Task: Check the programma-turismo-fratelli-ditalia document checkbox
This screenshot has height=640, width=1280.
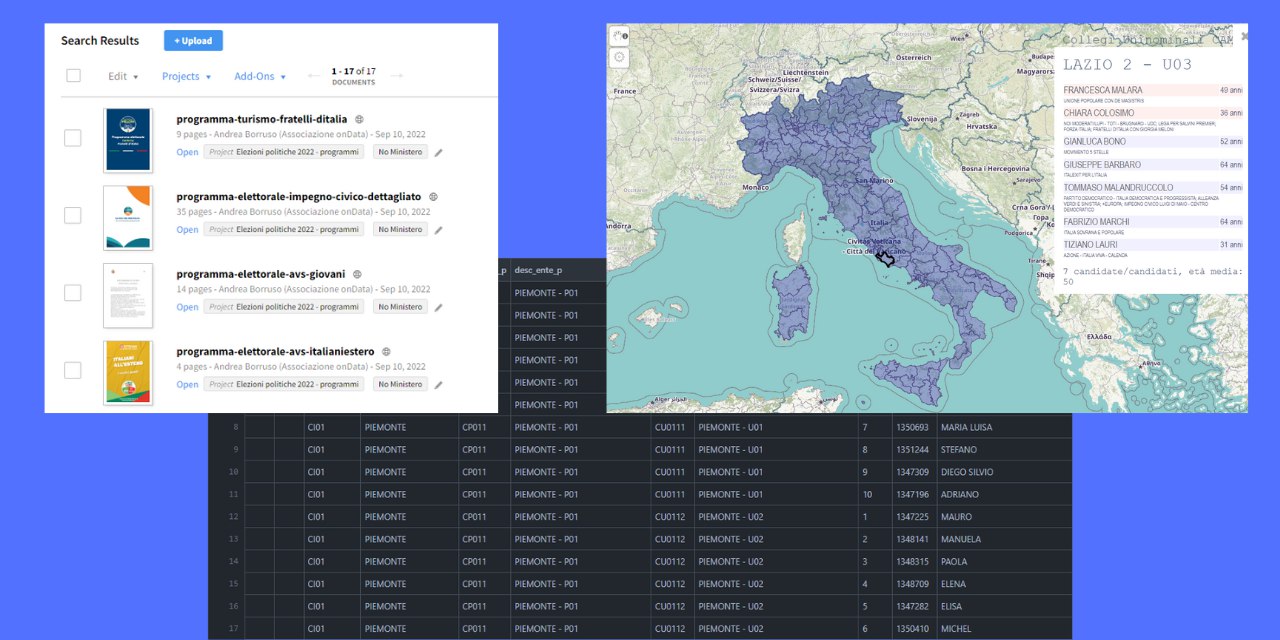Action: (x=73, y=138)
